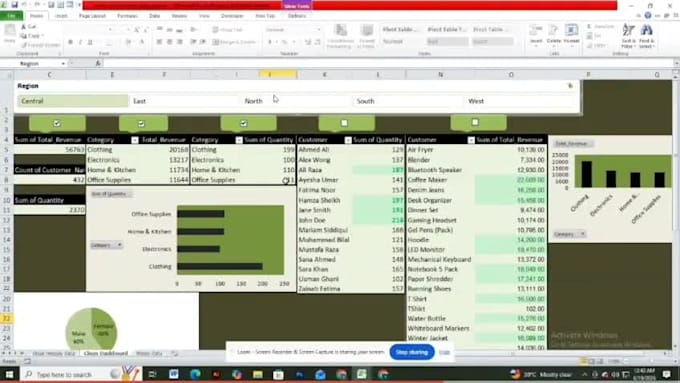Open Customer filter dropdown in Total Revenue table
This screenshot has height=383, width=680.
click(471, 140)
